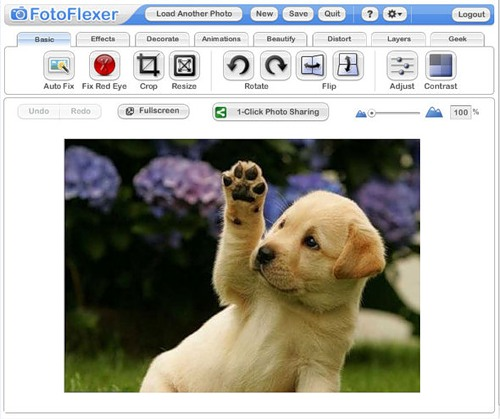Flip the photo horizontally

pos(311,65)
